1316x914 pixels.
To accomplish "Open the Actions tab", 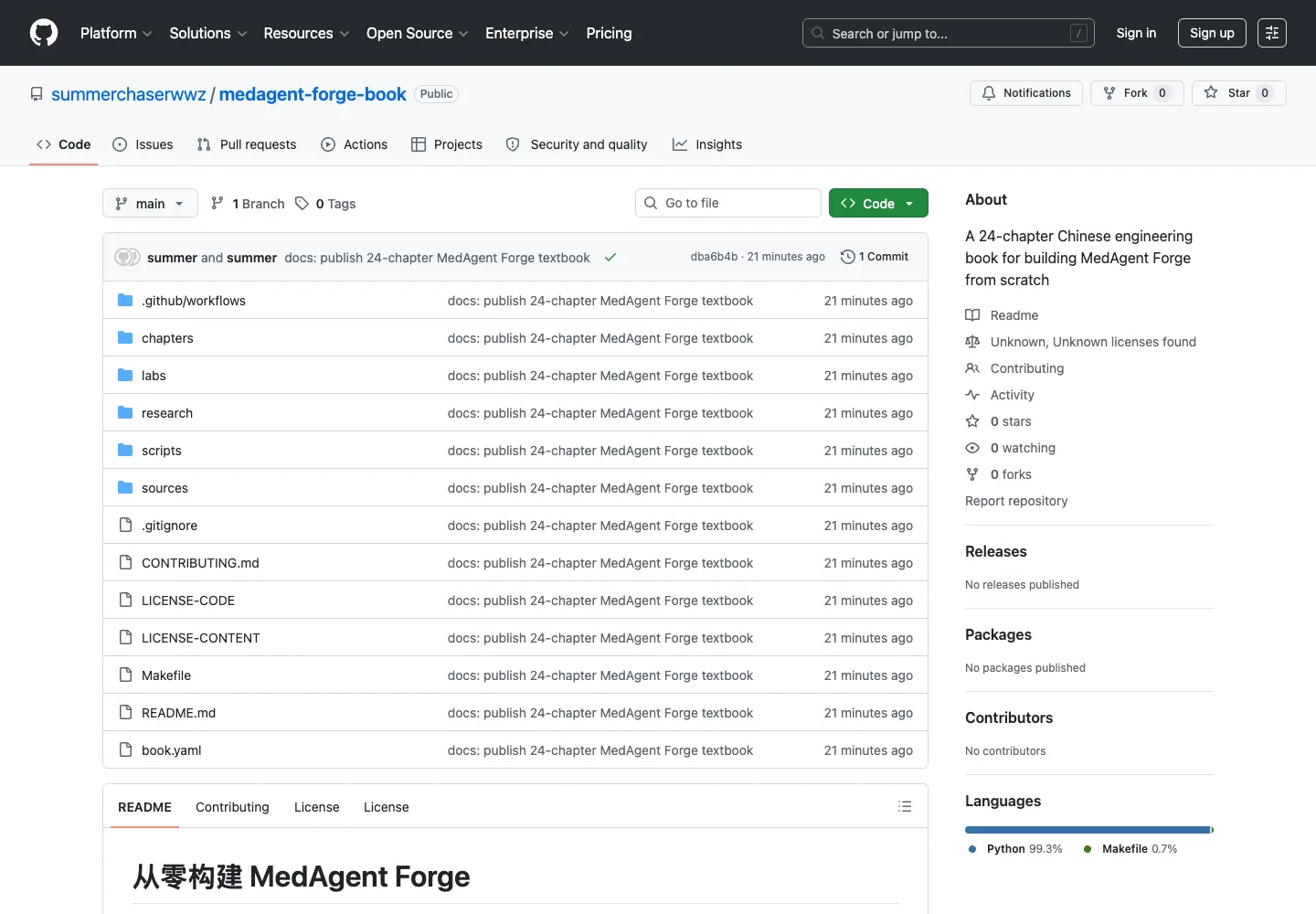I will coord(355,144).
